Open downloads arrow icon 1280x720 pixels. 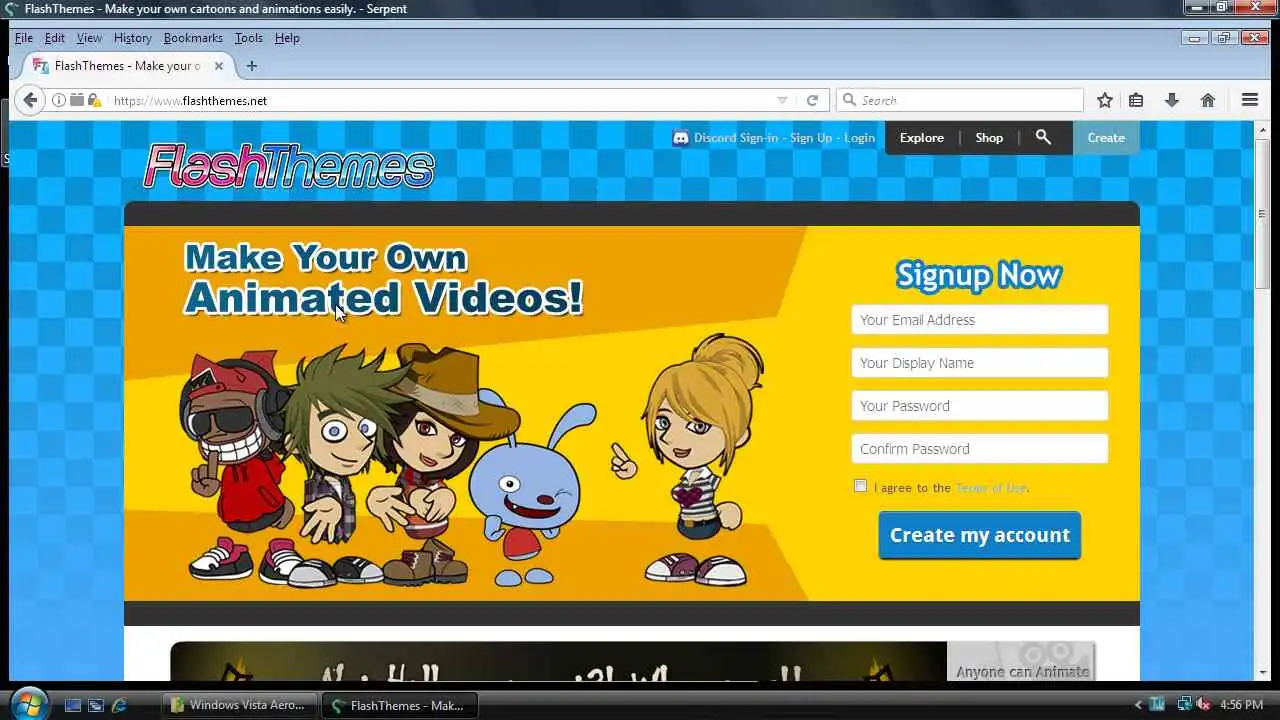tap(1172, 100)
